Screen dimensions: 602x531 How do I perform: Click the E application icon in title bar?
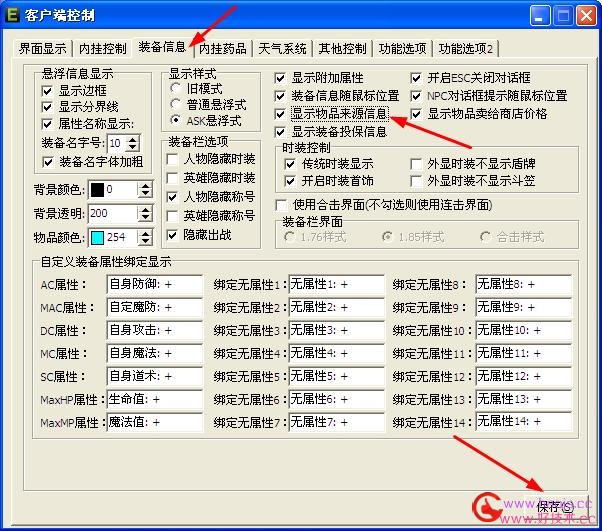coord(12,15)
